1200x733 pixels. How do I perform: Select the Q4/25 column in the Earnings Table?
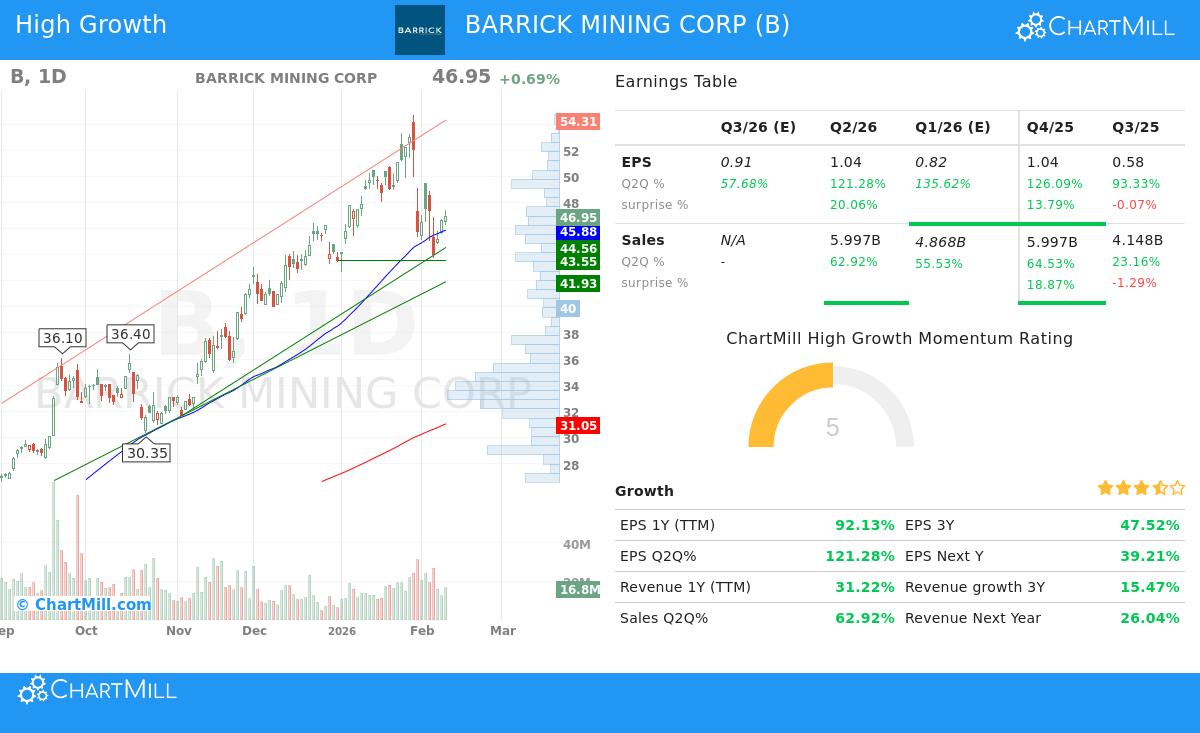(x=1053, y=127)
